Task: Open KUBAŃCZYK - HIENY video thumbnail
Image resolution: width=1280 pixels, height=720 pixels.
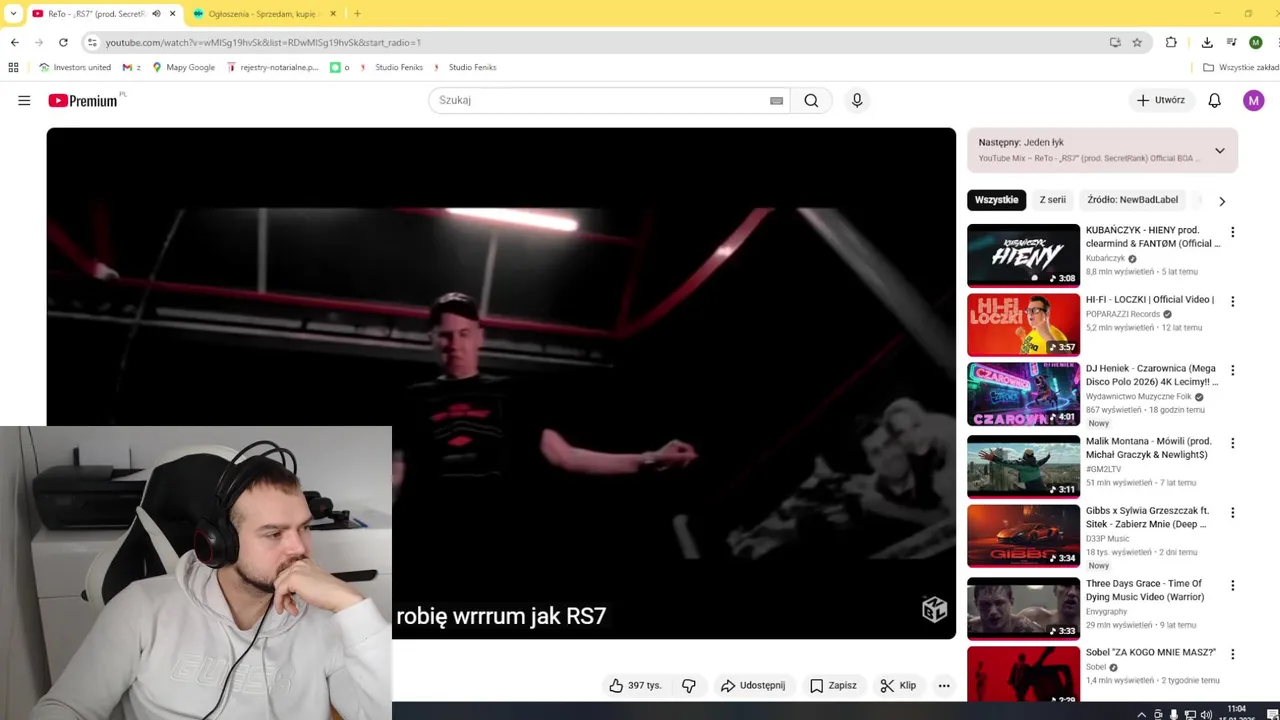Action: pyautogui.click(x=1024, y=256)
